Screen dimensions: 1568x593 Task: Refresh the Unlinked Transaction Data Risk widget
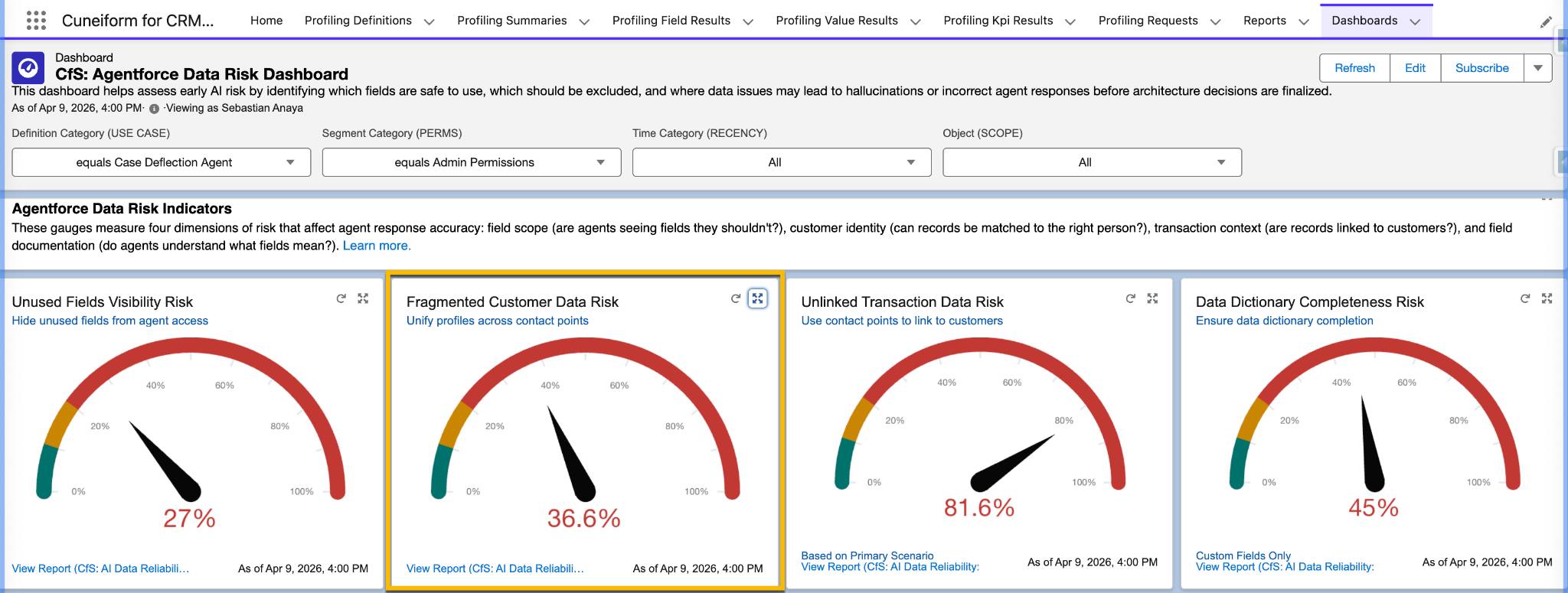(1131, 298)
